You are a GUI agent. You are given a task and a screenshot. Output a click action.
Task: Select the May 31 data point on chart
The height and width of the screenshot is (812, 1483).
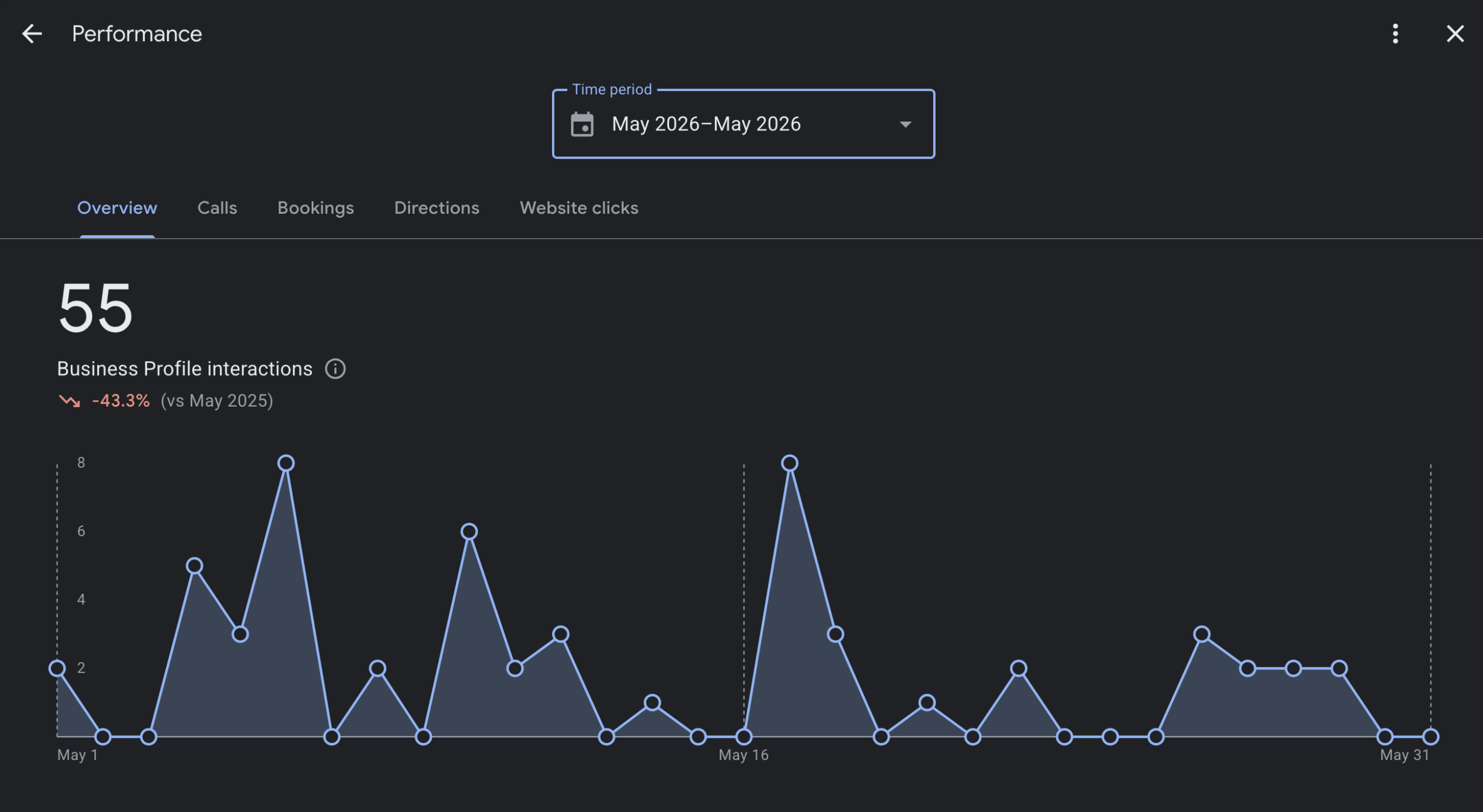(1430, 737)
